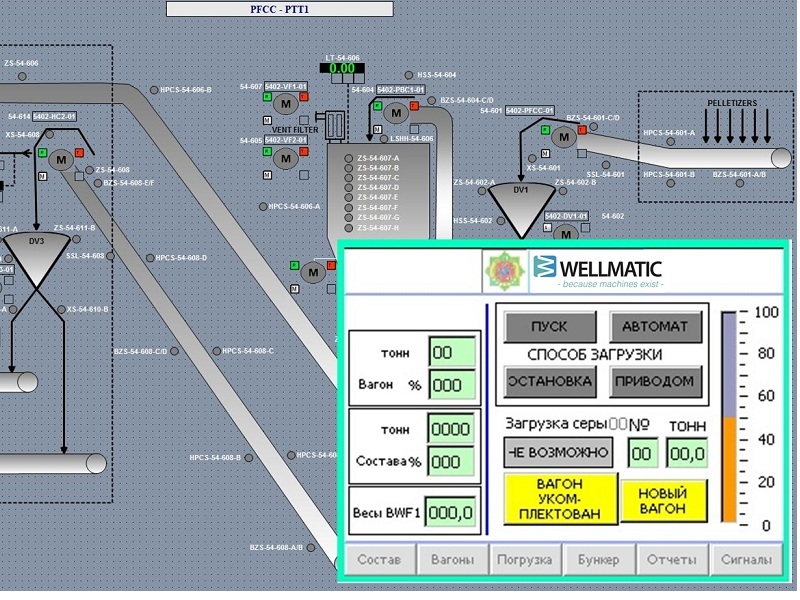Open the Состав tab

click(378, 559)
